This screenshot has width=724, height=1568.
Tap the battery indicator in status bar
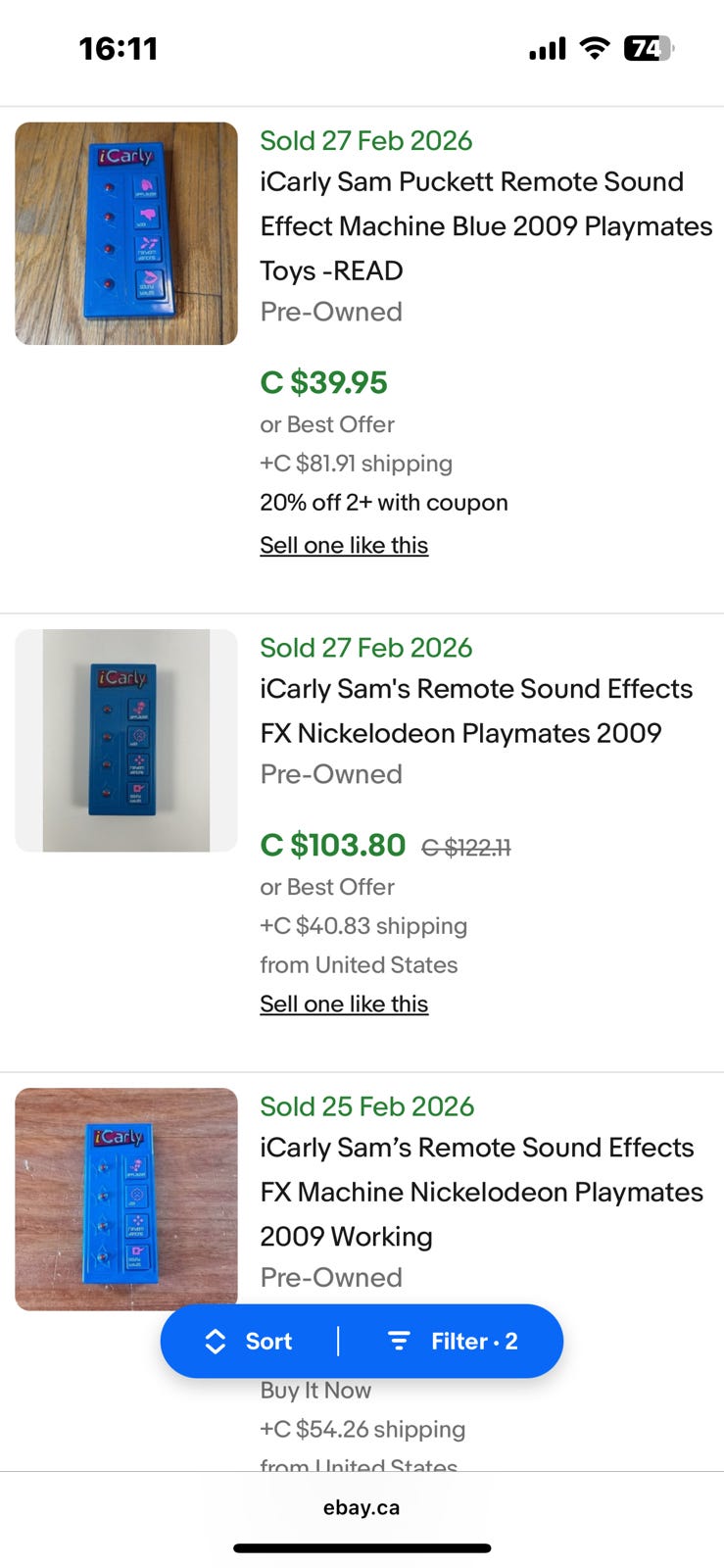[x=648, y=48]
